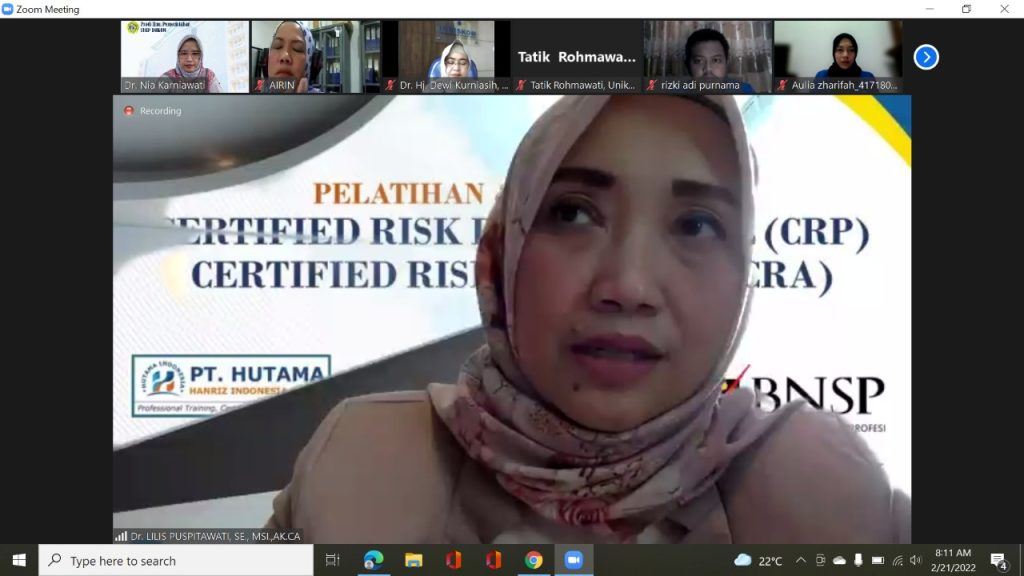Check the battery status icon in system tray
Viewport: 1024px width, 576px height.
tap(878, 560)
